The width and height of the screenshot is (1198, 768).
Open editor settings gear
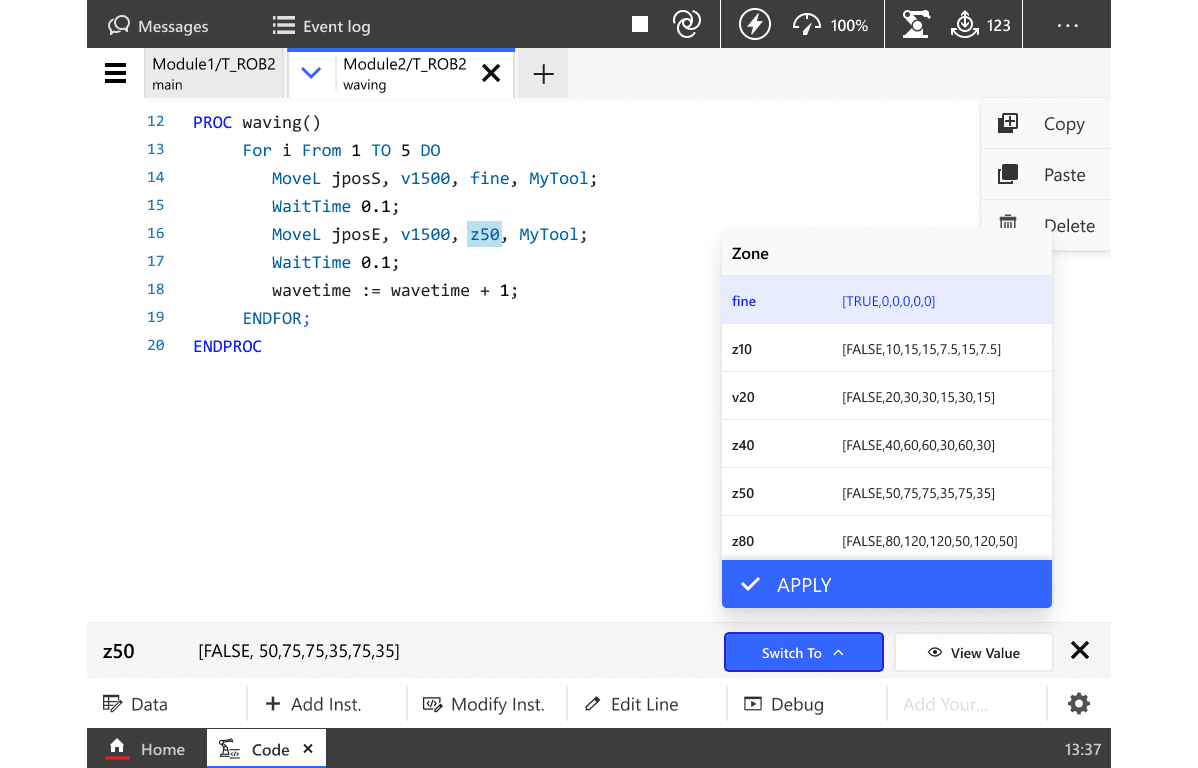point(1078,704)
